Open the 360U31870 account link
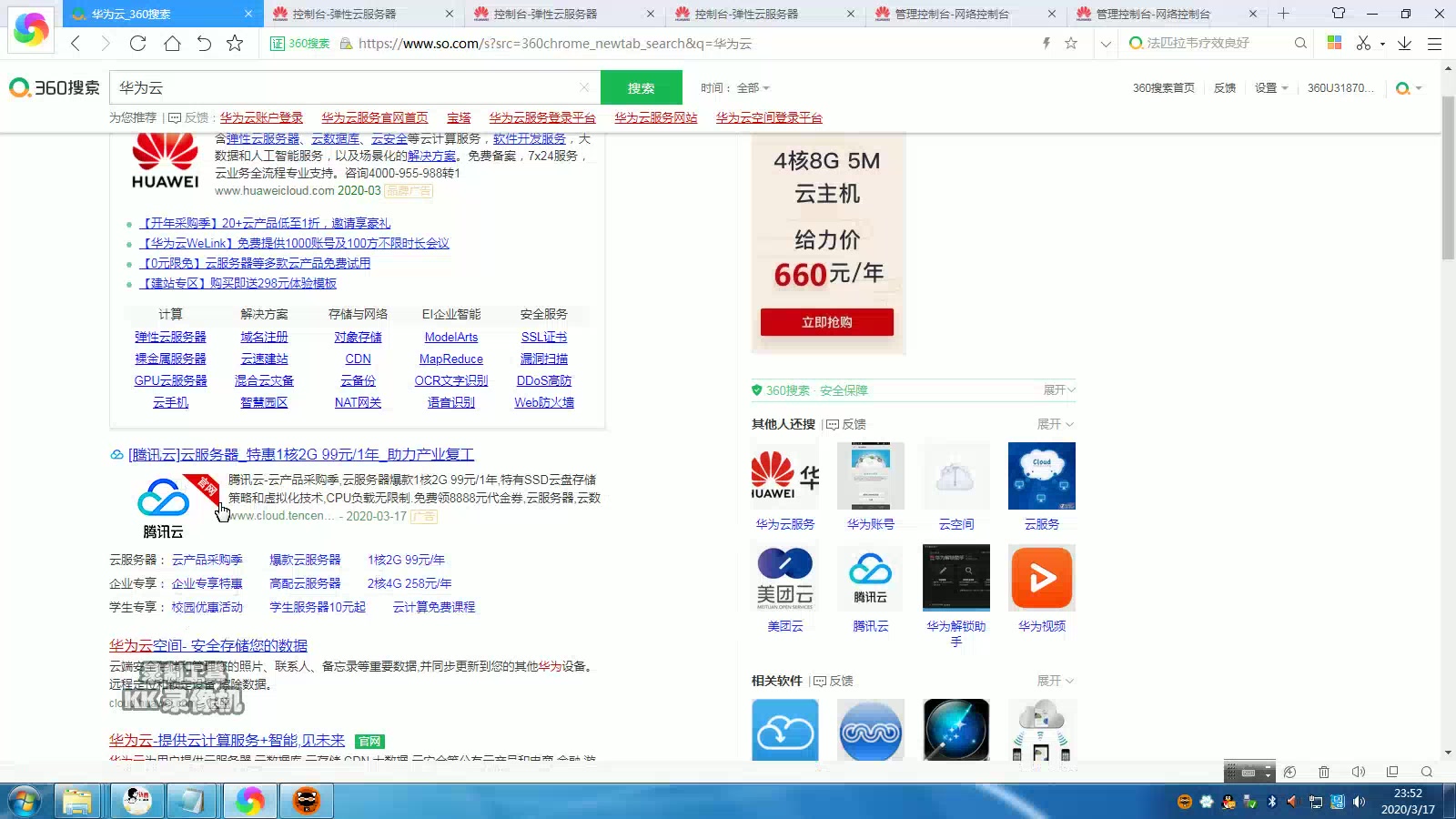The image size is (1456, 819). click(x=1340, y=87)
